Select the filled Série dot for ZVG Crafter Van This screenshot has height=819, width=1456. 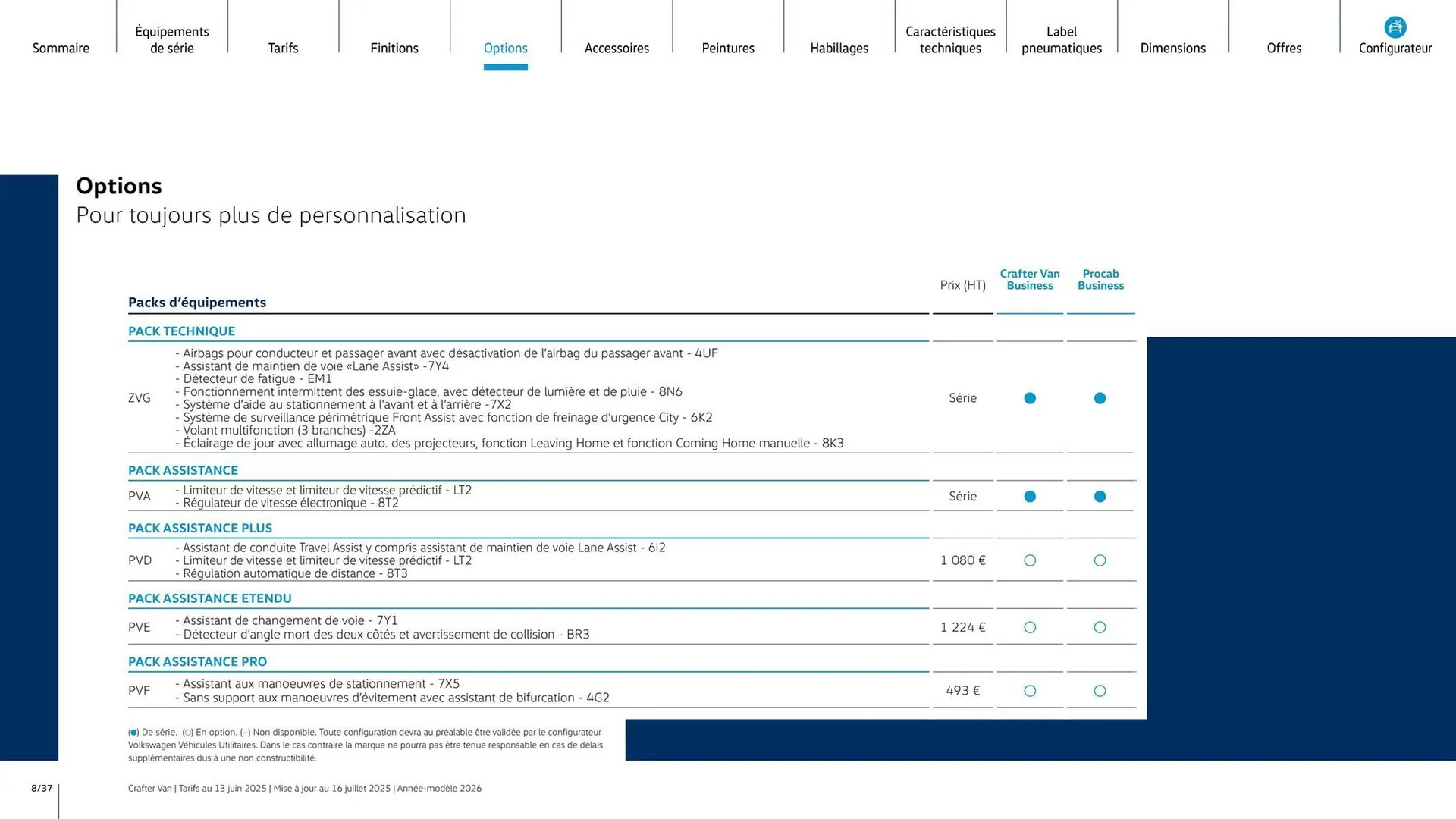pyautogui.click(x=1030, y=397)
